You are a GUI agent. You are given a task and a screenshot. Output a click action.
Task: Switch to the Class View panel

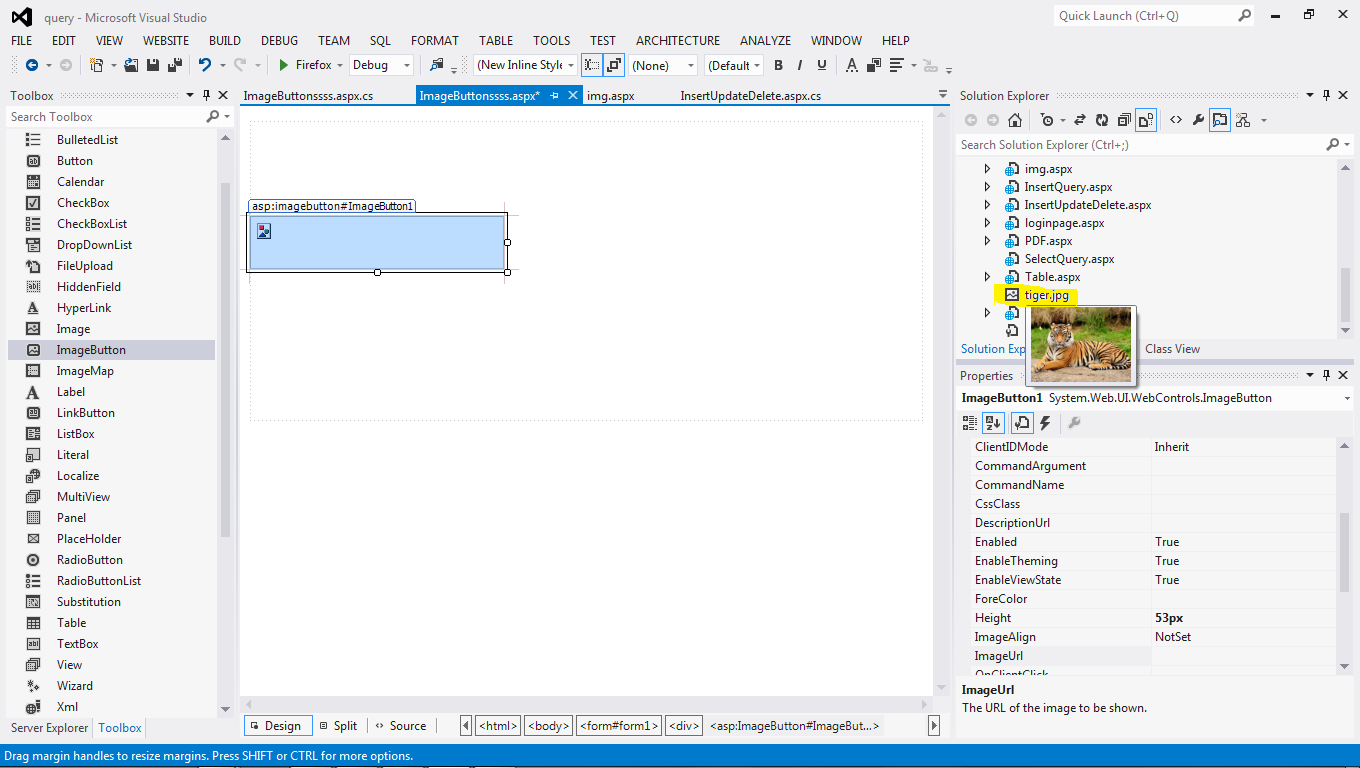1172,348
